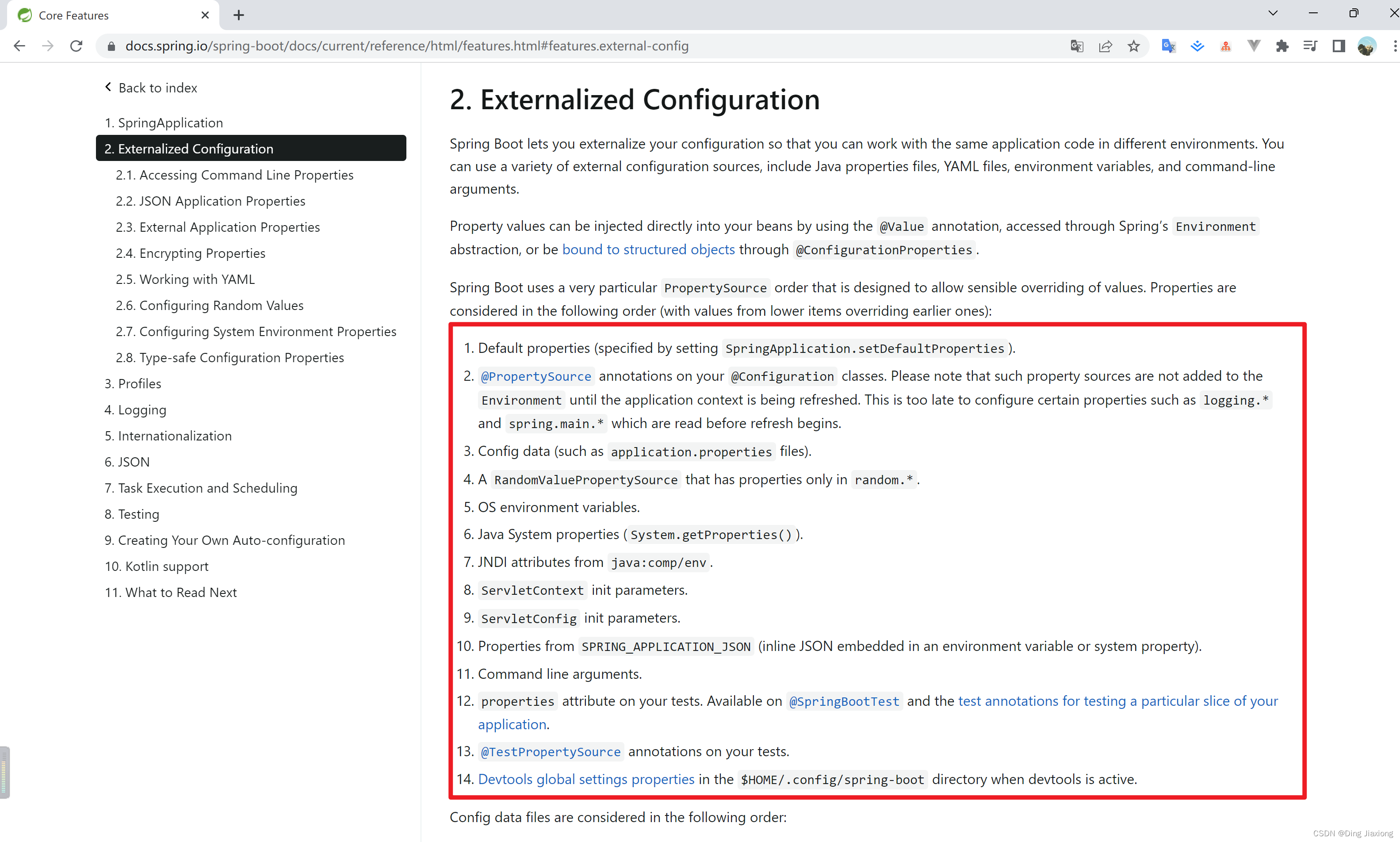The width and height of the screenshot is (1400, 842).
Task: Bookmark page with the star icon
Action: (x=1133, y=46)
